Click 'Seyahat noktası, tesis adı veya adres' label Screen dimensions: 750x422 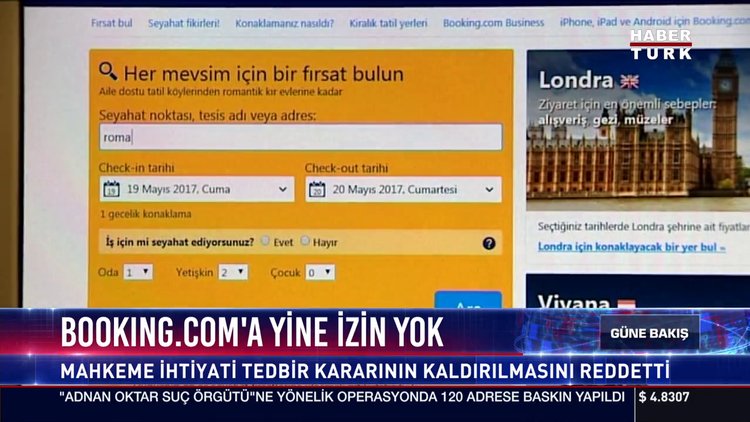207,115
